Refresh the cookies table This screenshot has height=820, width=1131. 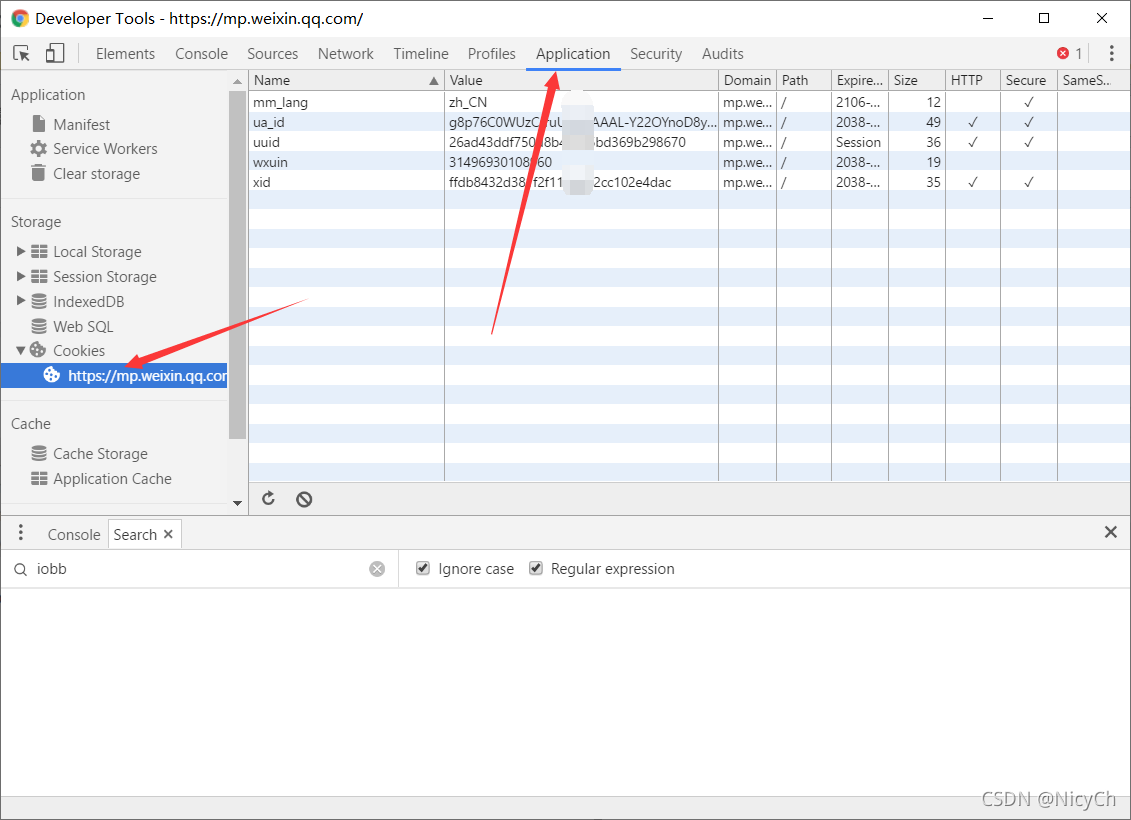click(268, 498)
